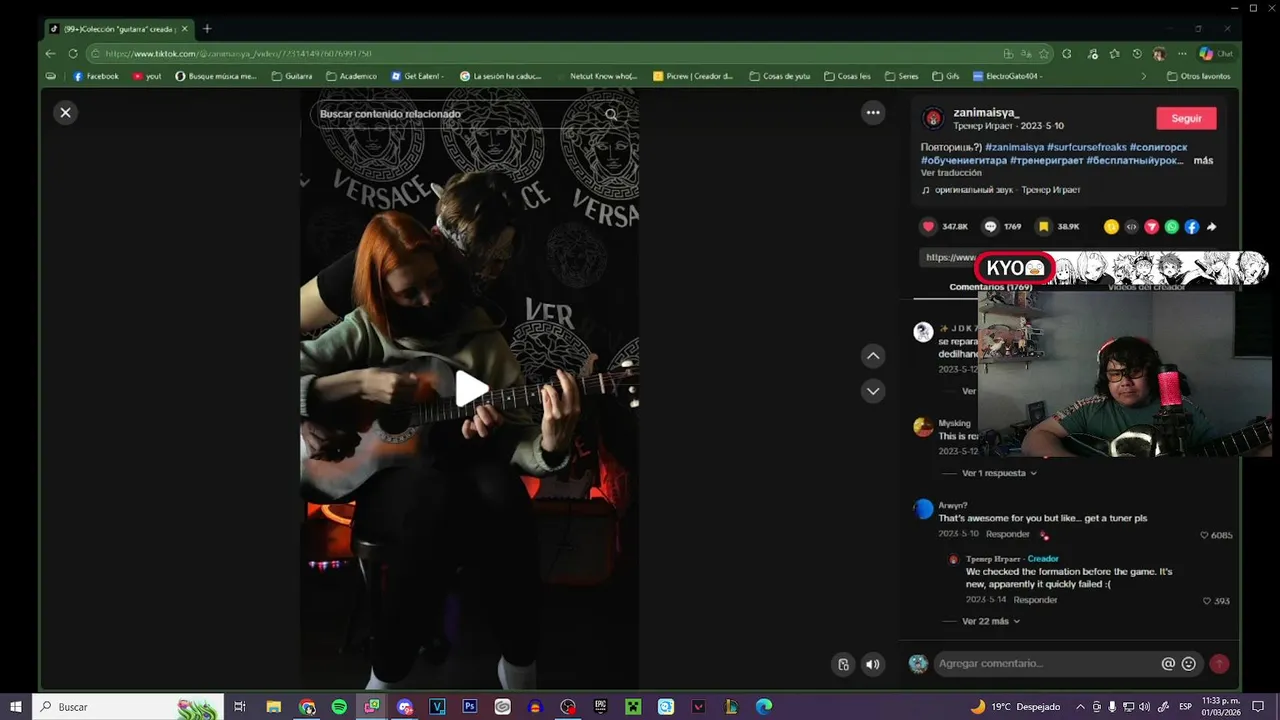
Task: Open 'Cosas de yutu' bookmarks folder
Action: pos(779,76)
